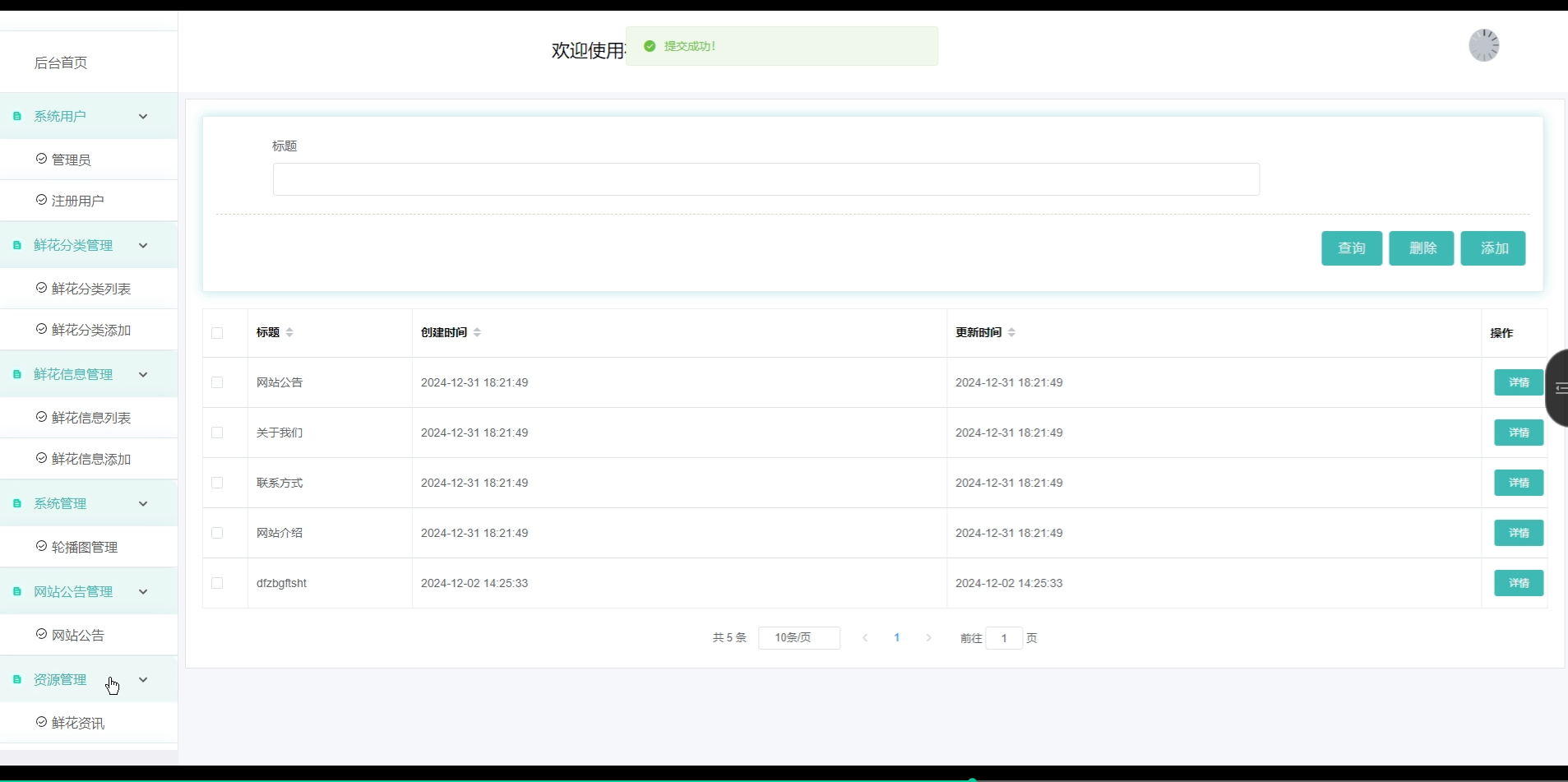Viewport: 1568px width, 782px height.
Task: Check the row for dfzbgftsht
Action: (x=217, y=583)
